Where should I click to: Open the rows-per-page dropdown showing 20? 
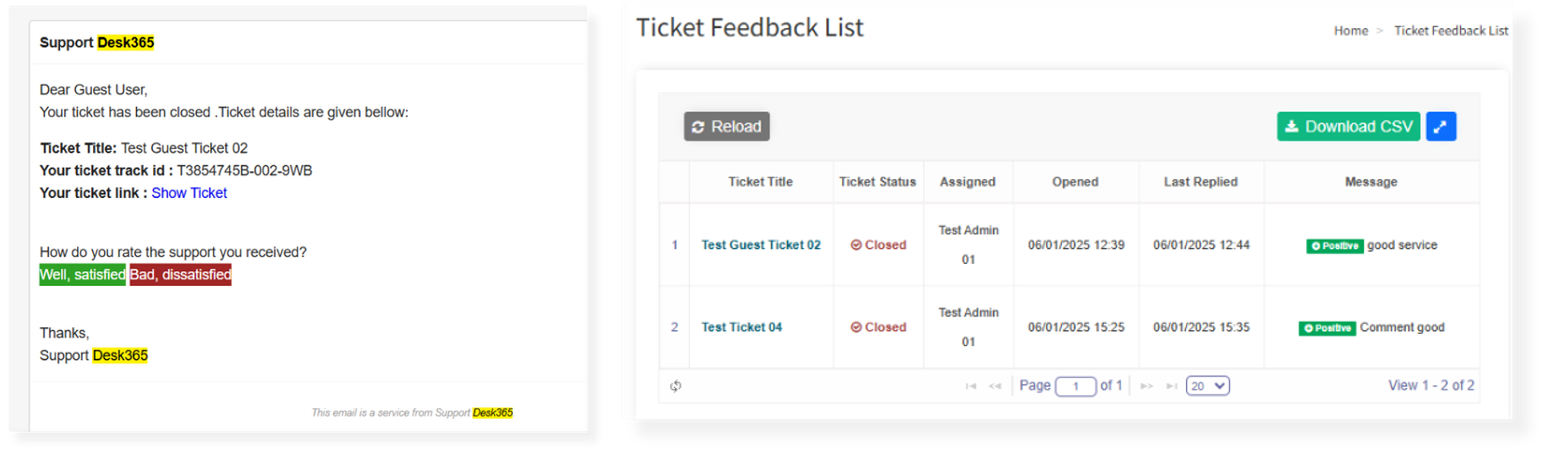[1207, 386]
